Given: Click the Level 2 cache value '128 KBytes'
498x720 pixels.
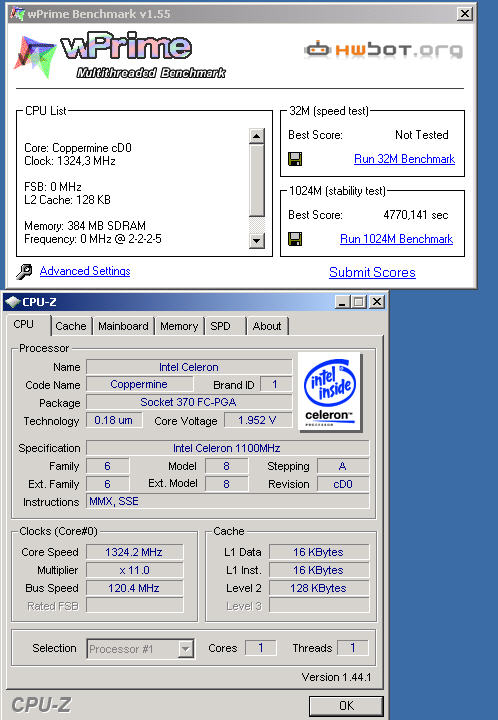Looking at the screenshot, I should pyautogui.click(x=319, y=588).
